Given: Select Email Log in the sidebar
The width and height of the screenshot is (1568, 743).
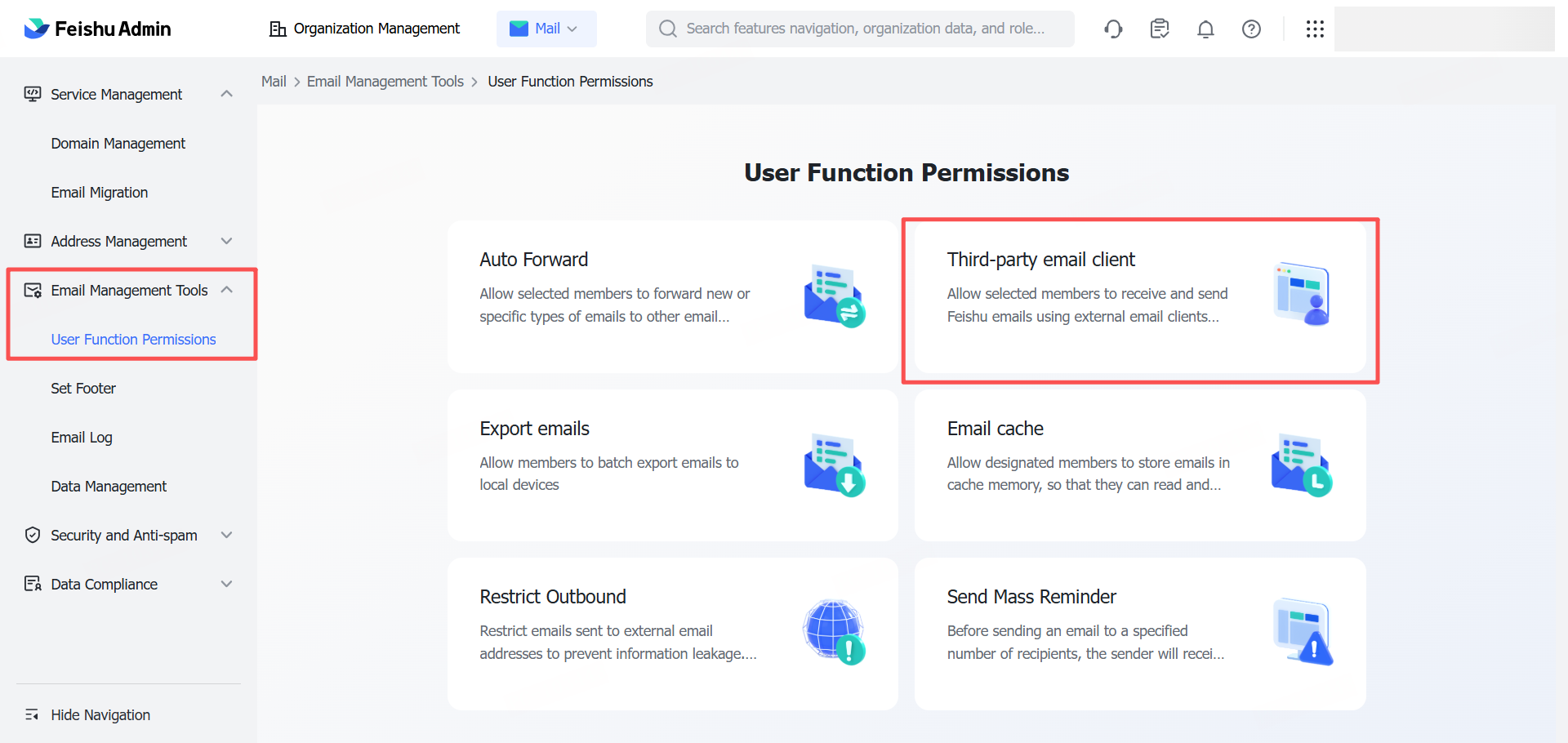Looking at the screenshot, I should coord(82,438).
